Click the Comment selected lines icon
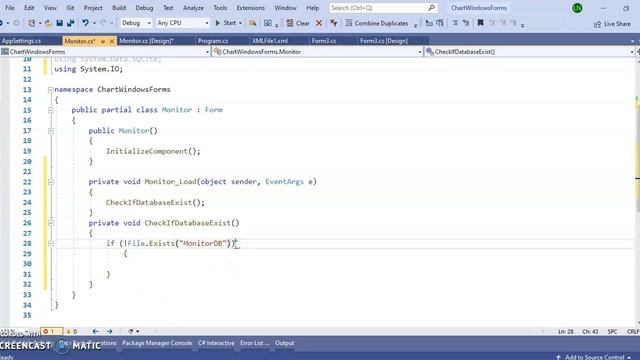This screenshot has width=640, height=360. pos(455,23)
